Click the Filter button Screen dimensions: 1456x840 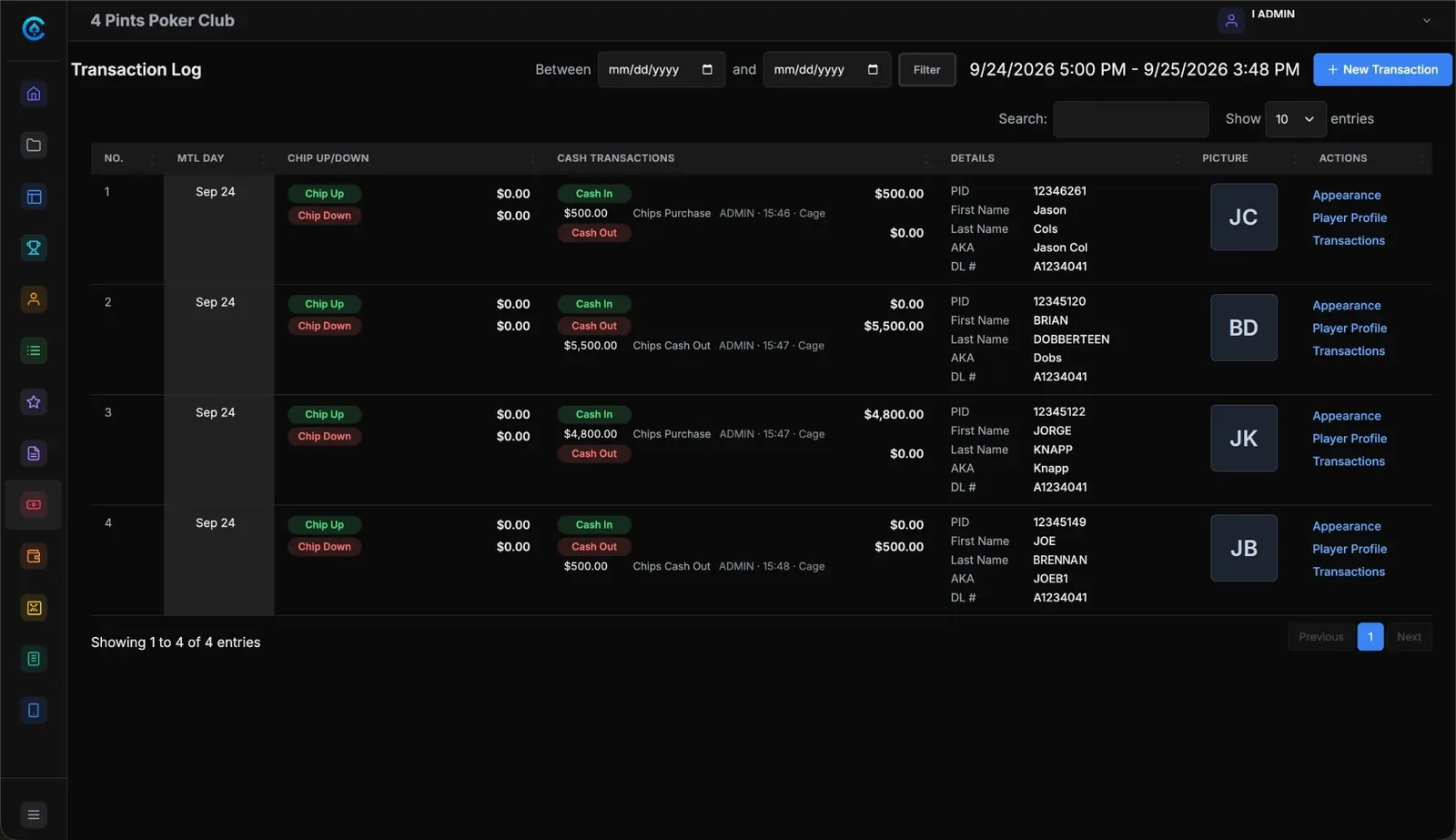(x=926, y=69)
